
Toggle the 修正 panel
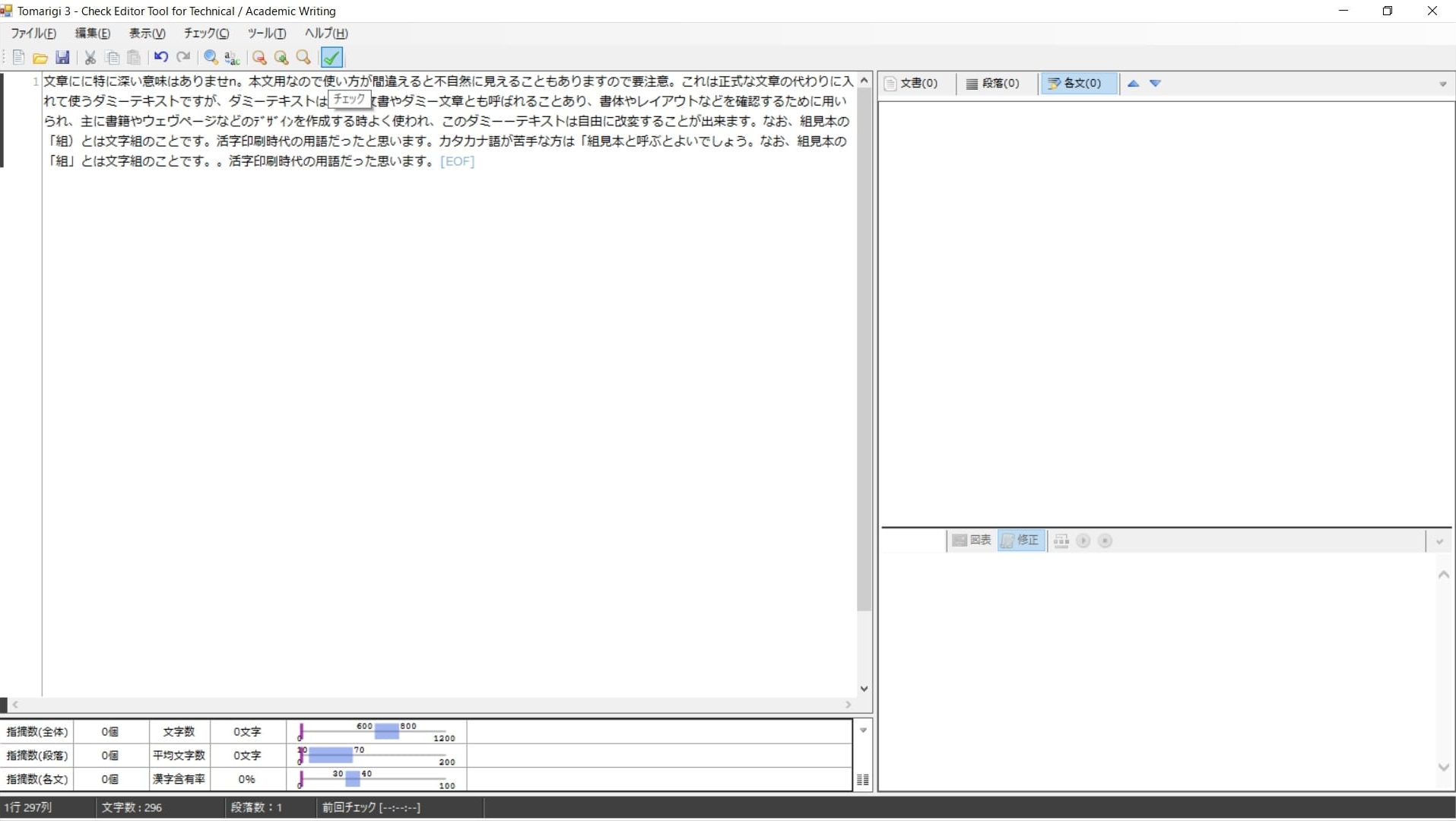click(1022, 540)
